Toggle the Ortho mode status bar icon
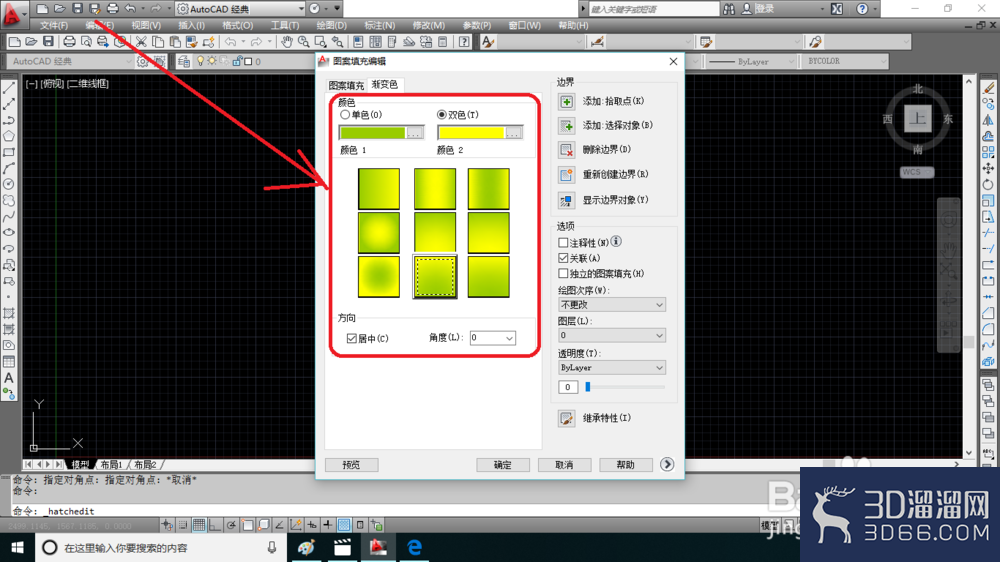Image resolution: width=1000 pixels, height=562 pixels. pyautogui.click(x=215, y=525)
